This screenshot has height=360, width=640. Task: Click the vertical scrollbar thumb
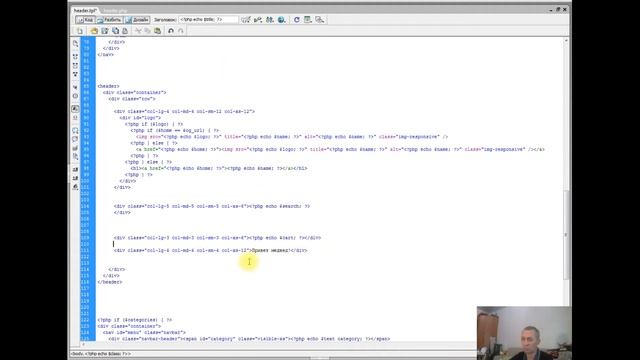pos(566,235)
